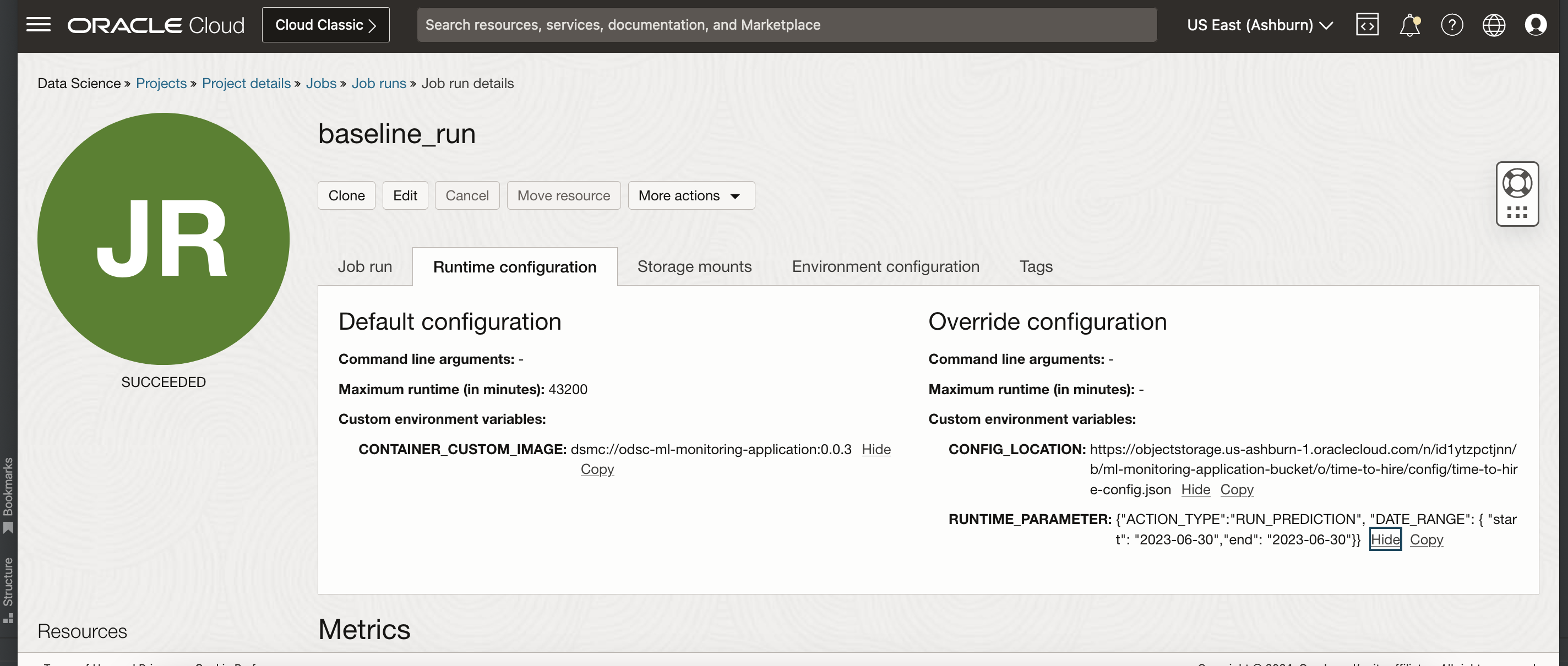Open the user profile avatar menu

point(1537,24)
